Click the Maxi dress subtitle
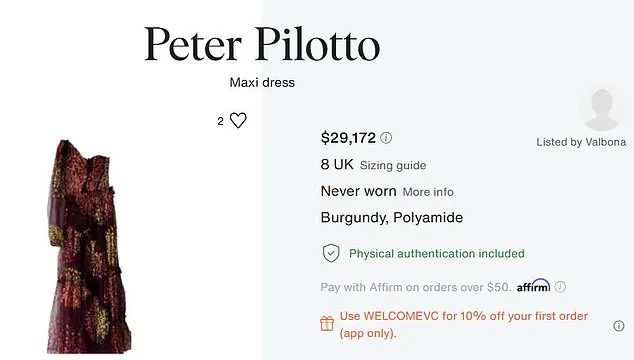Viewport: 634px width, 360px height. point(262,83)
